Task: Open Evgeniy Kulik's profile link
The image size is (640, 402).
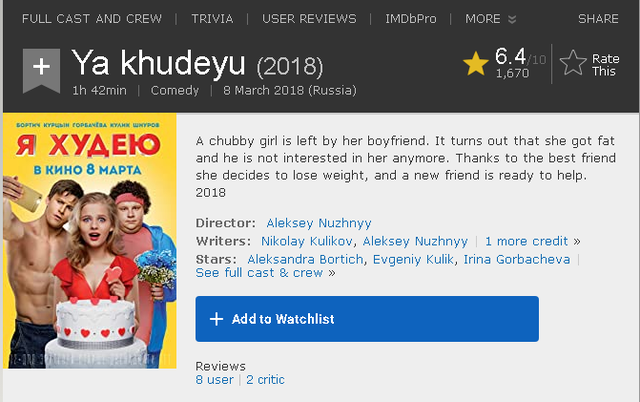Action: click(413, 259)
